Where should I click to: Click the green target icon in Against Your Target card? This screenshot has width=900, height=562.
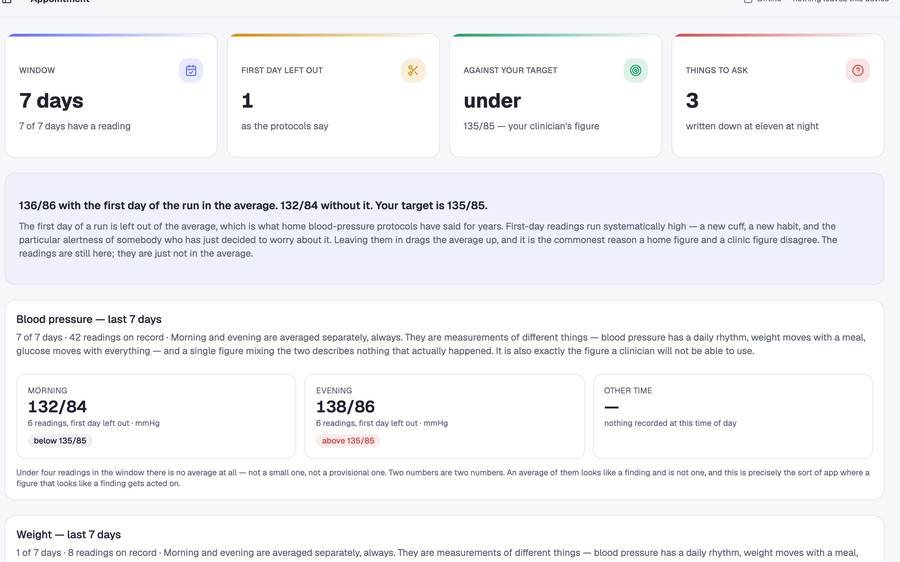[635, 71]
